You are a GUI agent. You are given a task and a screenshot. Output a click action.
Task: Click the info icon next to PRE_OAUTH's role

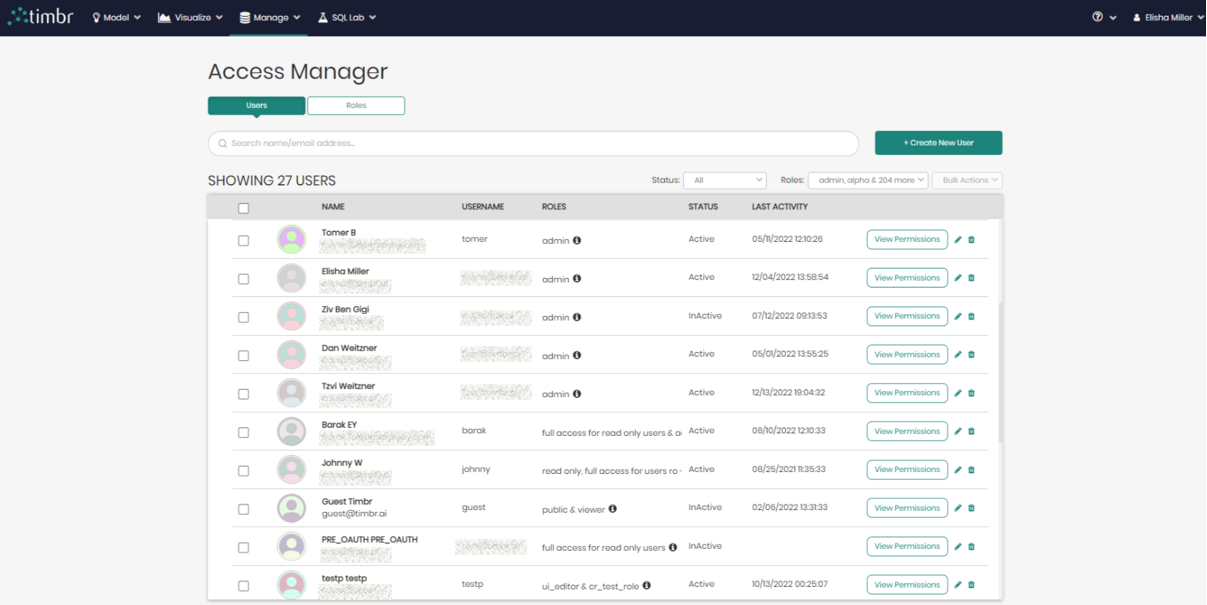(671, 546)
